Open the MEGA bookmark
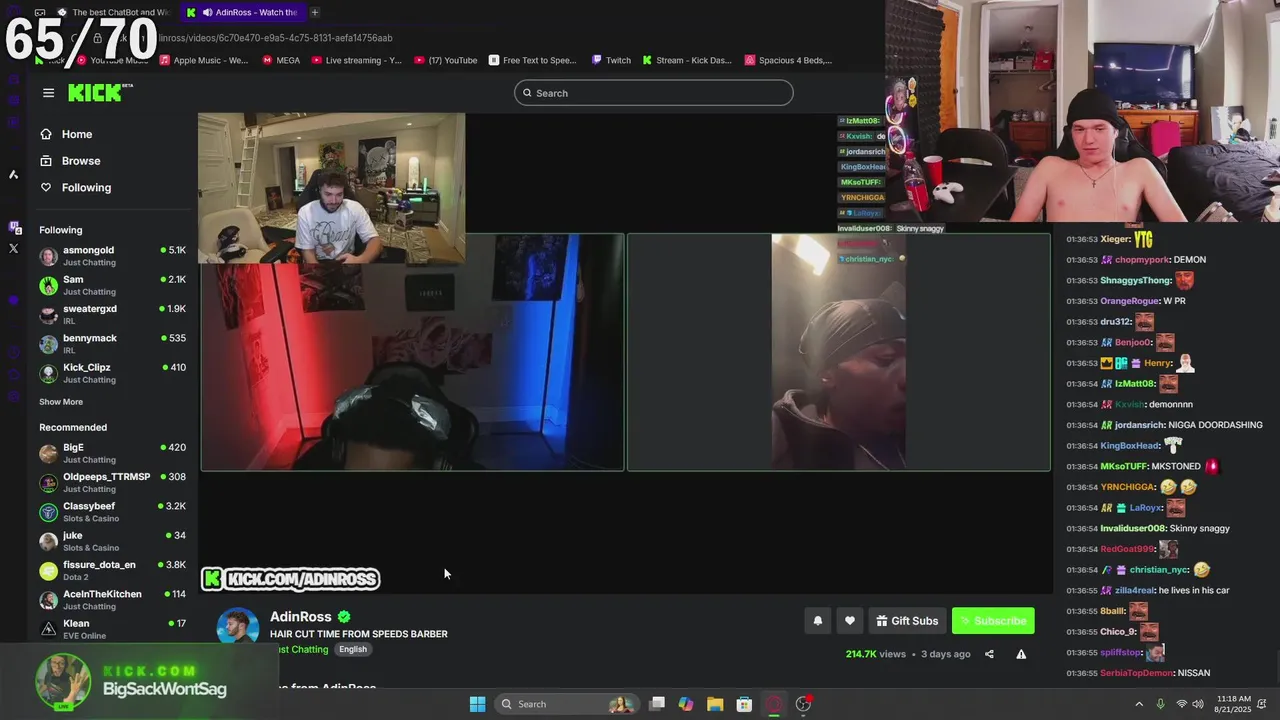Screen dimensions: 1280x720 [281, 60]
